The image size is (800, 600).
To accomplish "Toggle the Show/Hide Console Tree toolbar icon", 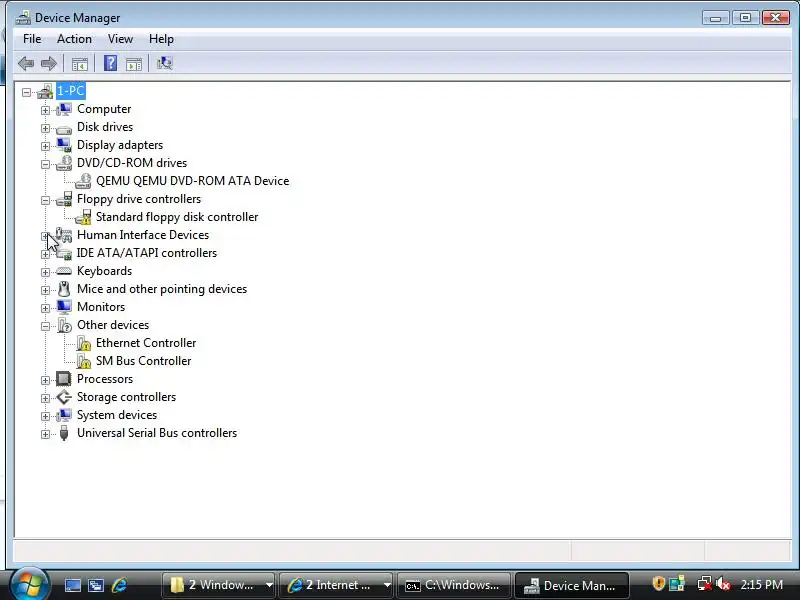I will 80,64.
